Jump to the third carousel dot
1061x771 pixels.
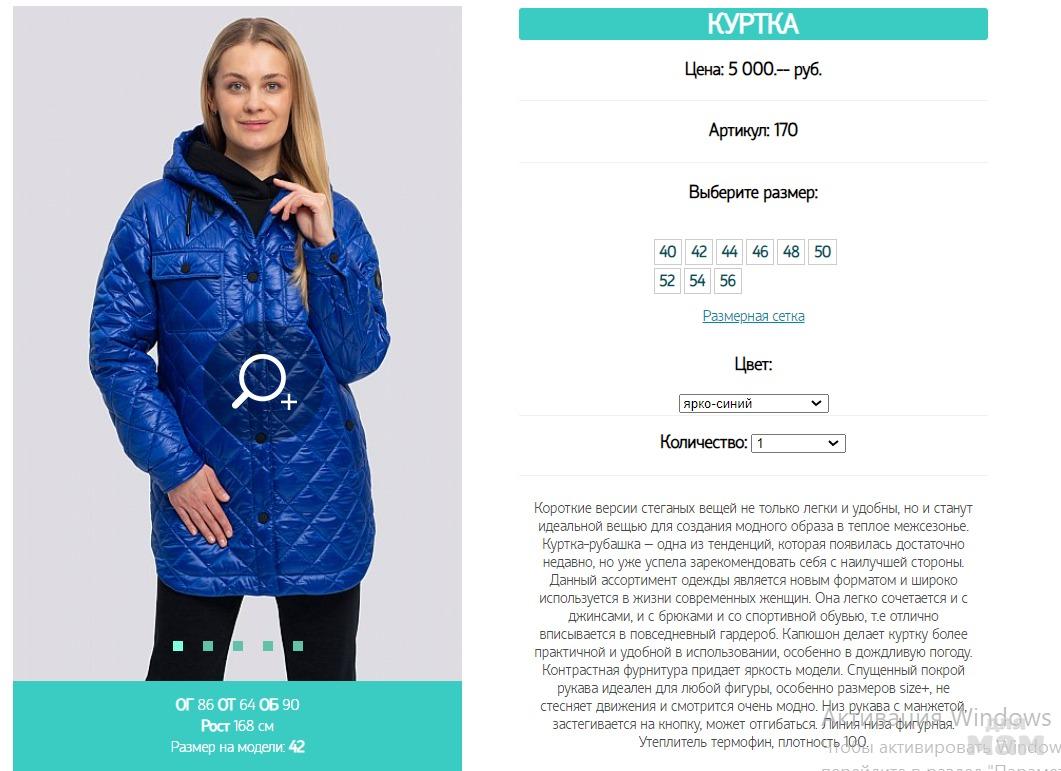coord(238,646)
